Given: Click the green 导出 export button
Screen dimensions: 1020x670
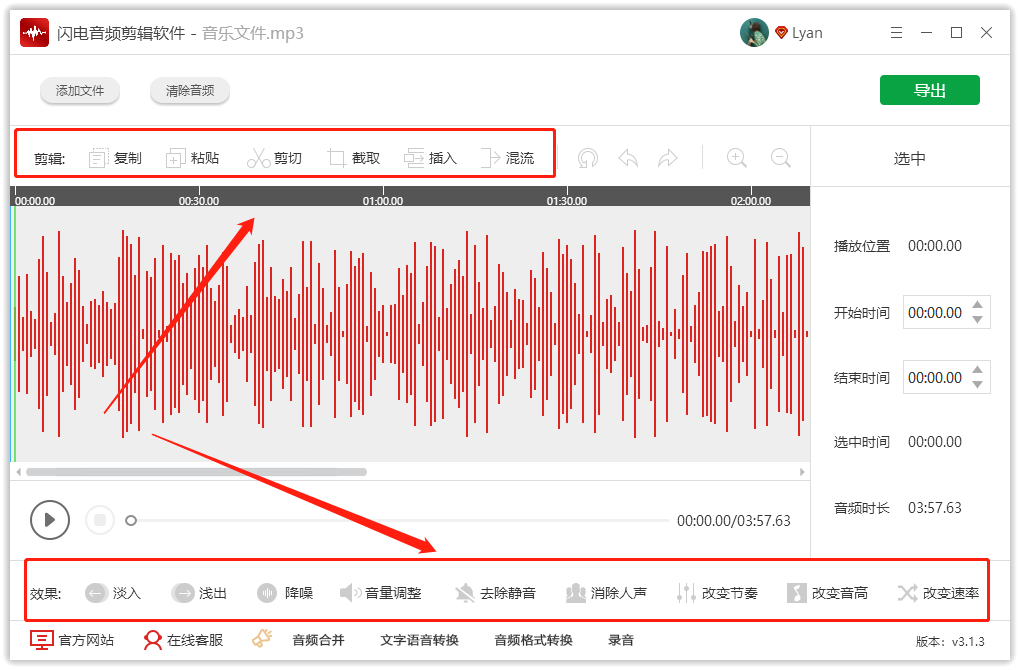Looking at the screenshot, I should [x=929, y=89].
